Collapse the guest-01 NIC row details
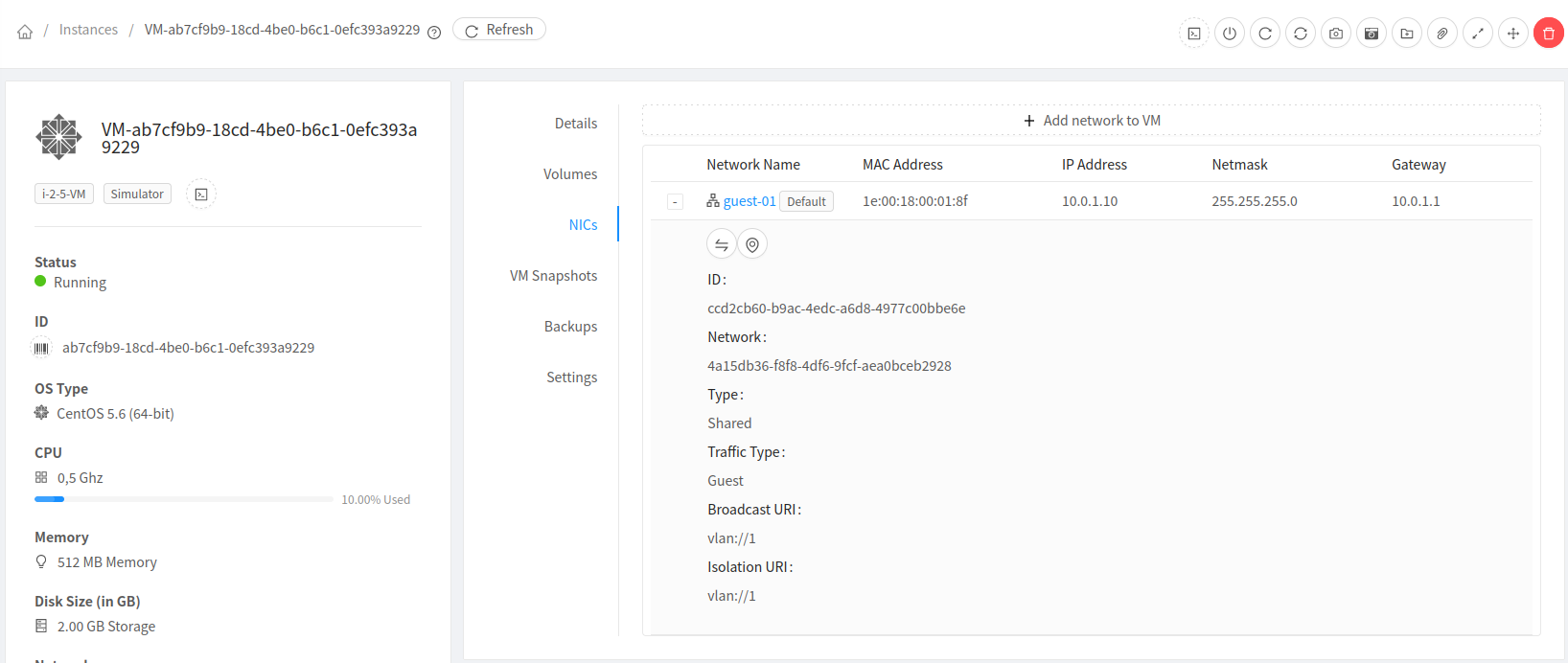 click(x=676, y=202)
